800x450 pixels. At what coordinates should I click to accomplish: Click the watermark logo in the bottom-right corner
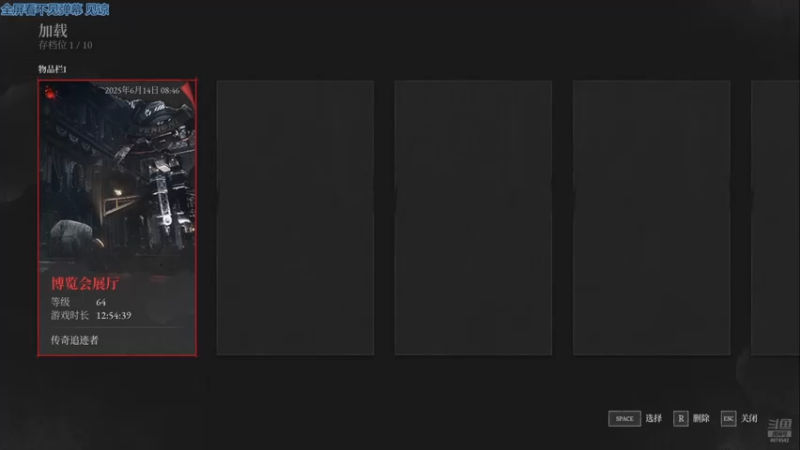[779, 430]
